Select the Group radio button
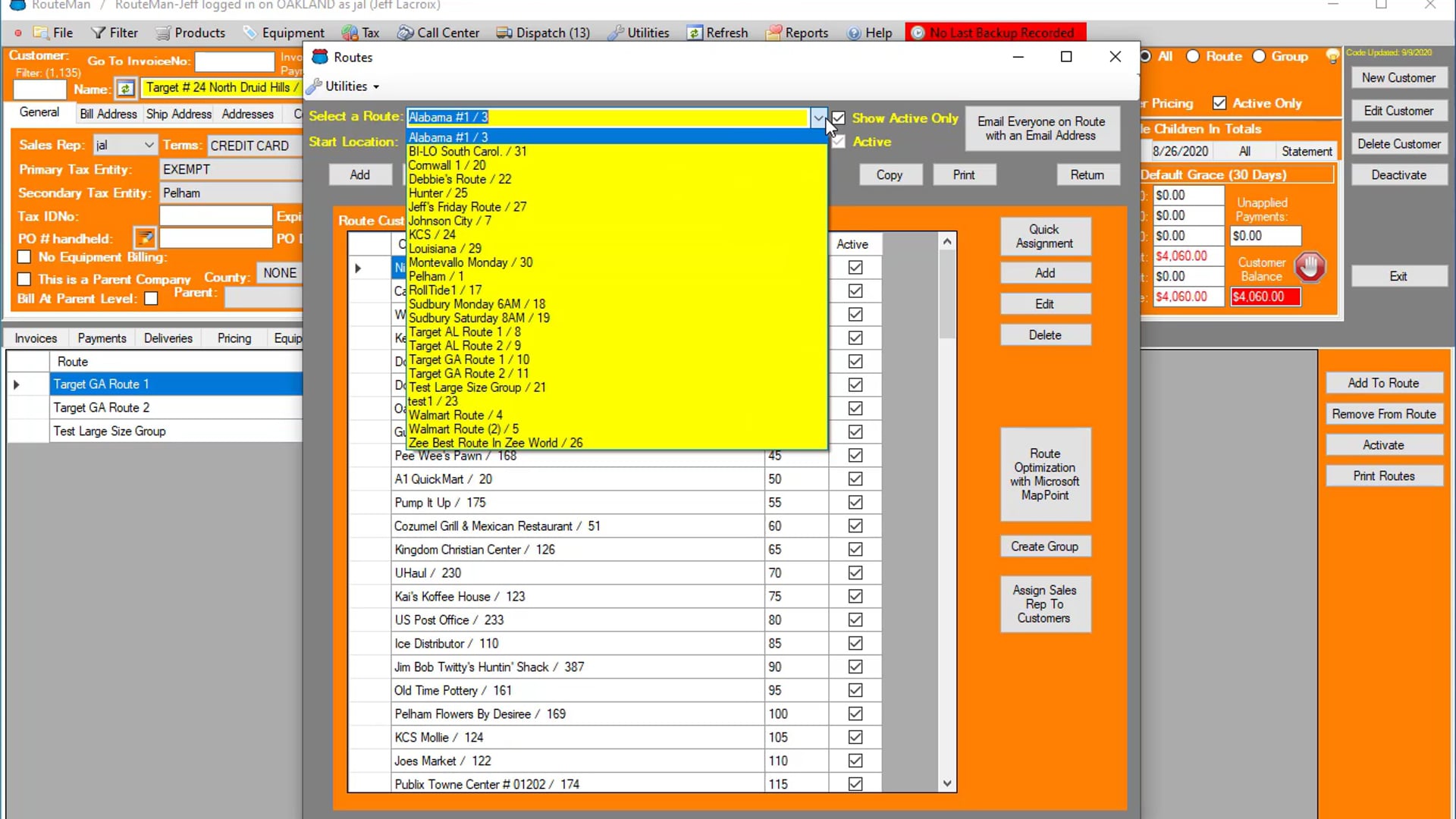The width and height of the screenshot is (1456, 819). tap(1259, 56)
